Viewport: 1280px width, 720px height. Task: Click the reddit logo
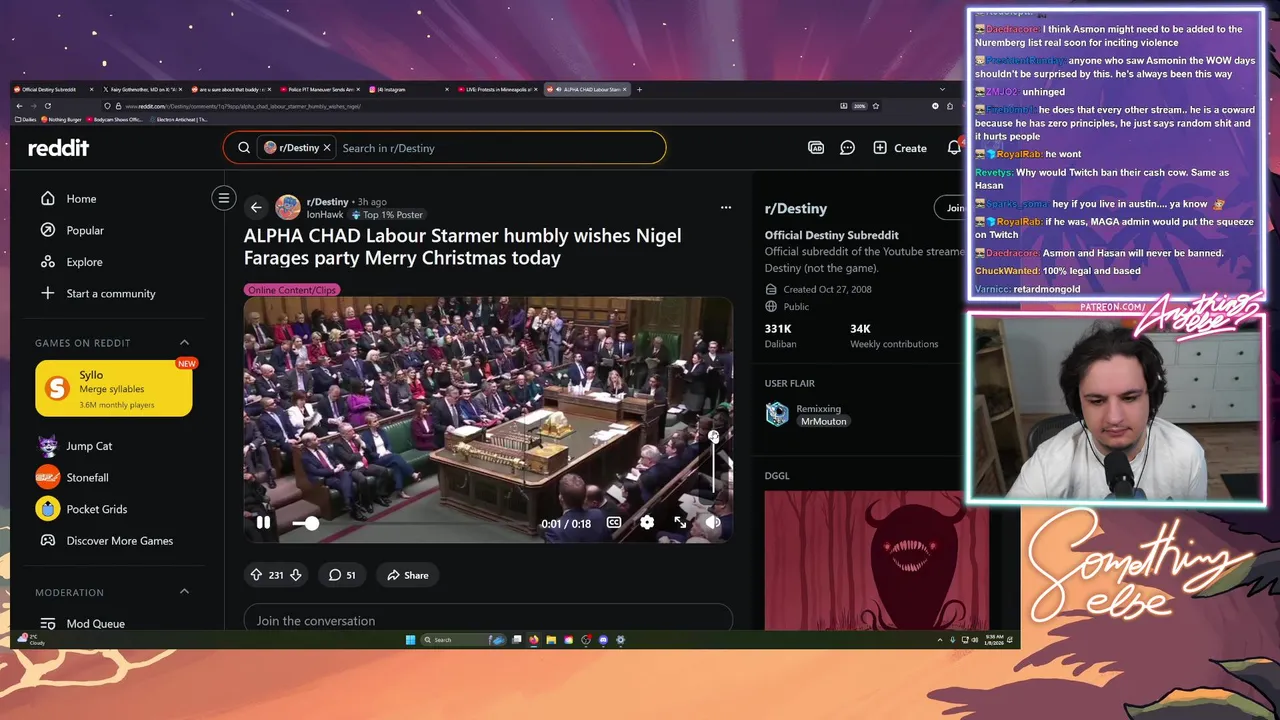coord(58,148)
